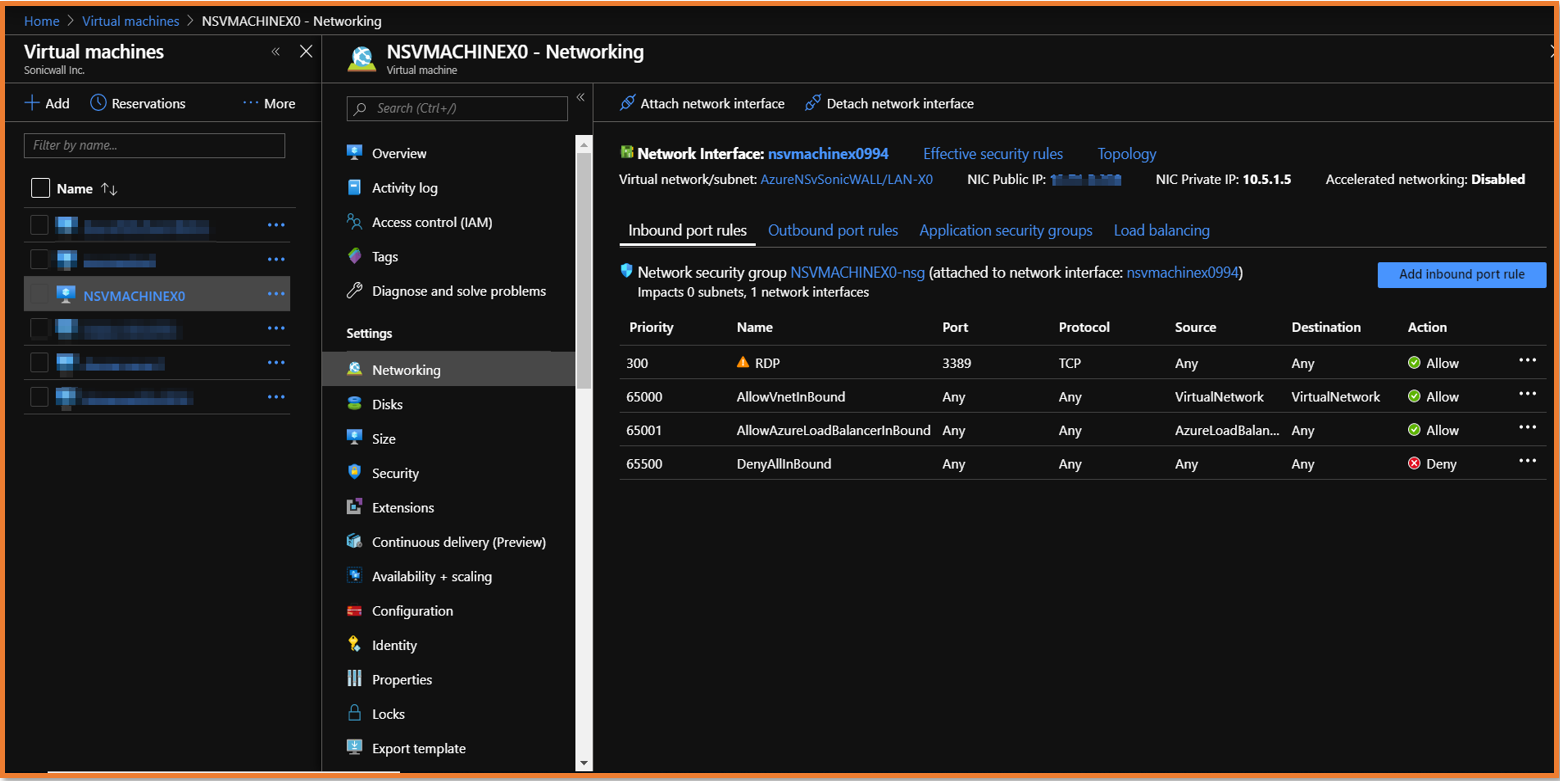Image resolution: width=1560 pixels, height=781 pixels.
Task: Open the More menu in Virtual machines
Action: 269,103
